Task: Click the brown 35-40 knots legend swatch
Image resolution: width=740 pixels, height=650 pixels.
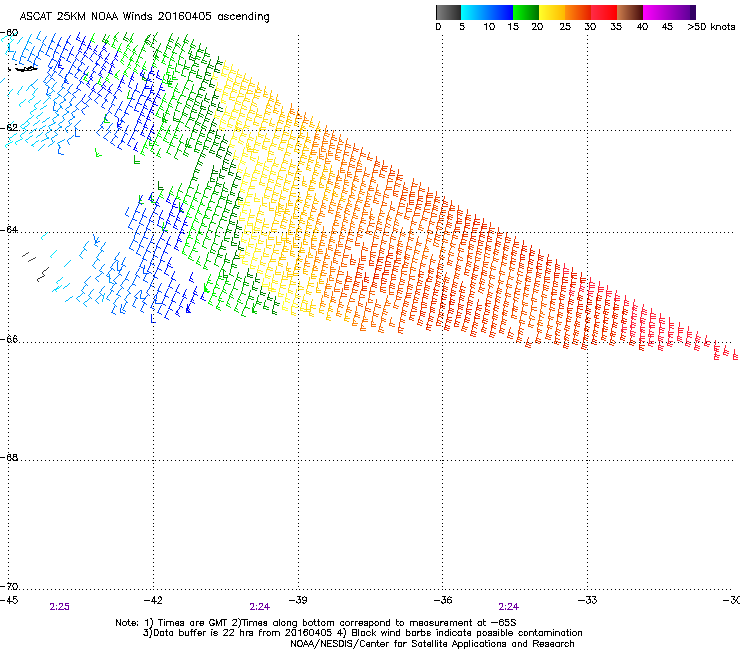Action: [x=630, y=12]
